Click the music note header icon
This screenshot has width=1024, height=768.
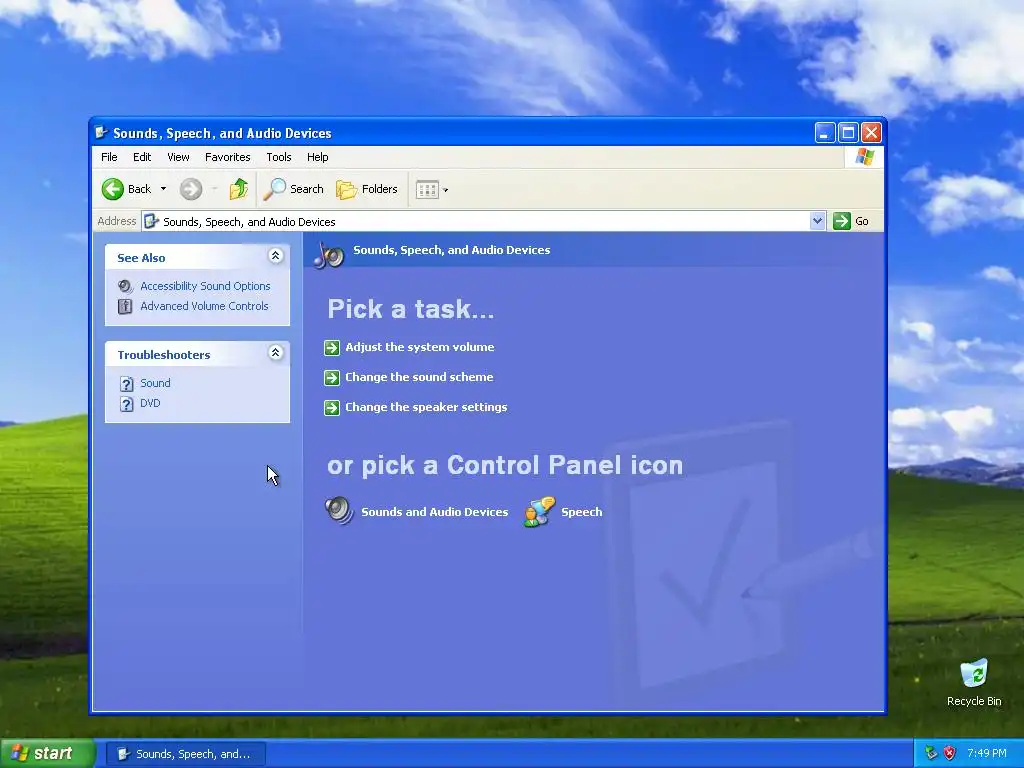328,255
